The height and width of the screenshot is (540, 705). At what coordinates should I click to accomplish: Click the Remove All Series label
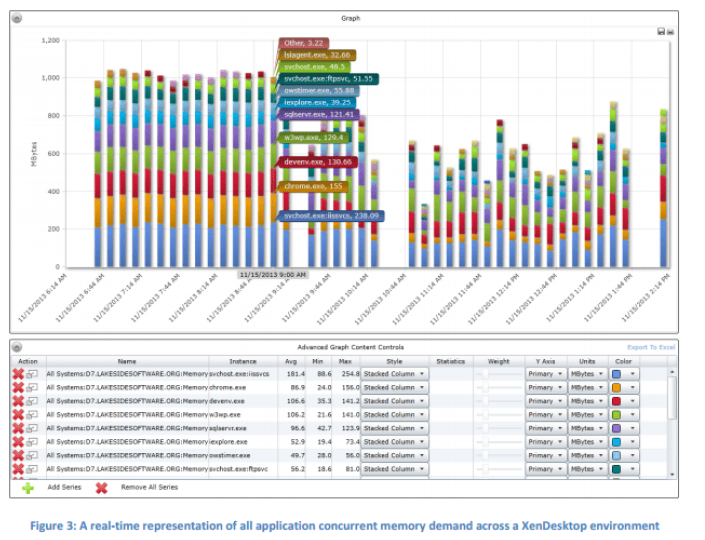click(x=149, y=487)
